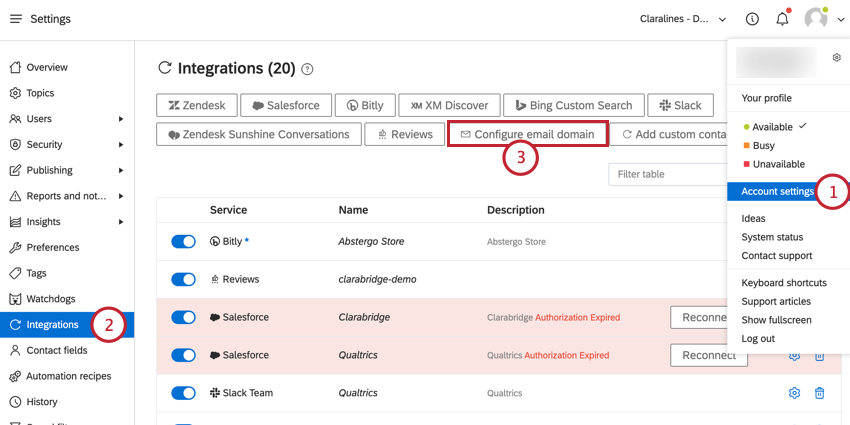Open Keyboard shortcuts from user menu
The image size is (850, 425).
pyautogui.click(x=784, y=282)
